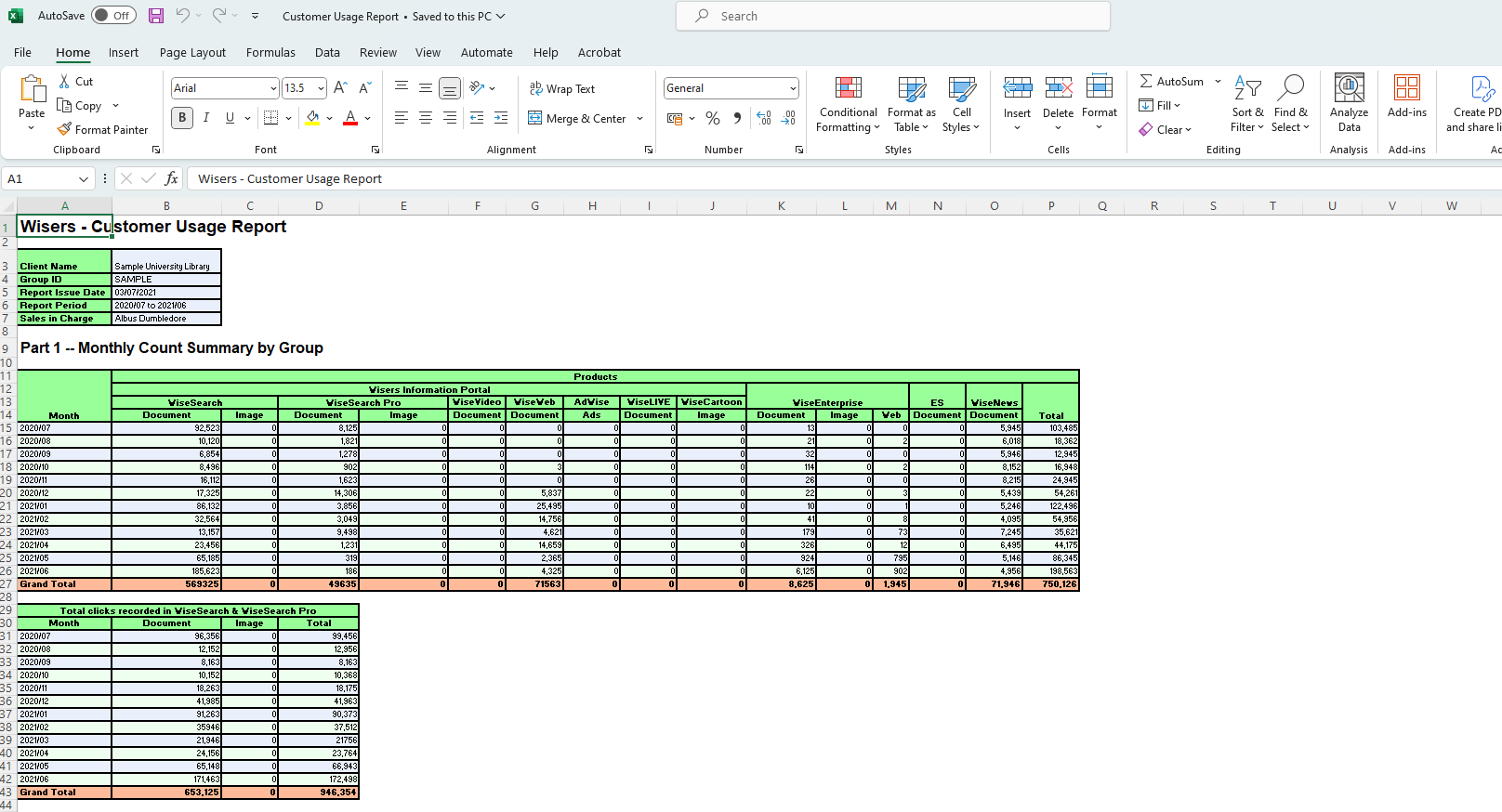This screenshot has height=812, width=1502.
Task: Open Sort & Filter menu
Action: coord(1247,104)
